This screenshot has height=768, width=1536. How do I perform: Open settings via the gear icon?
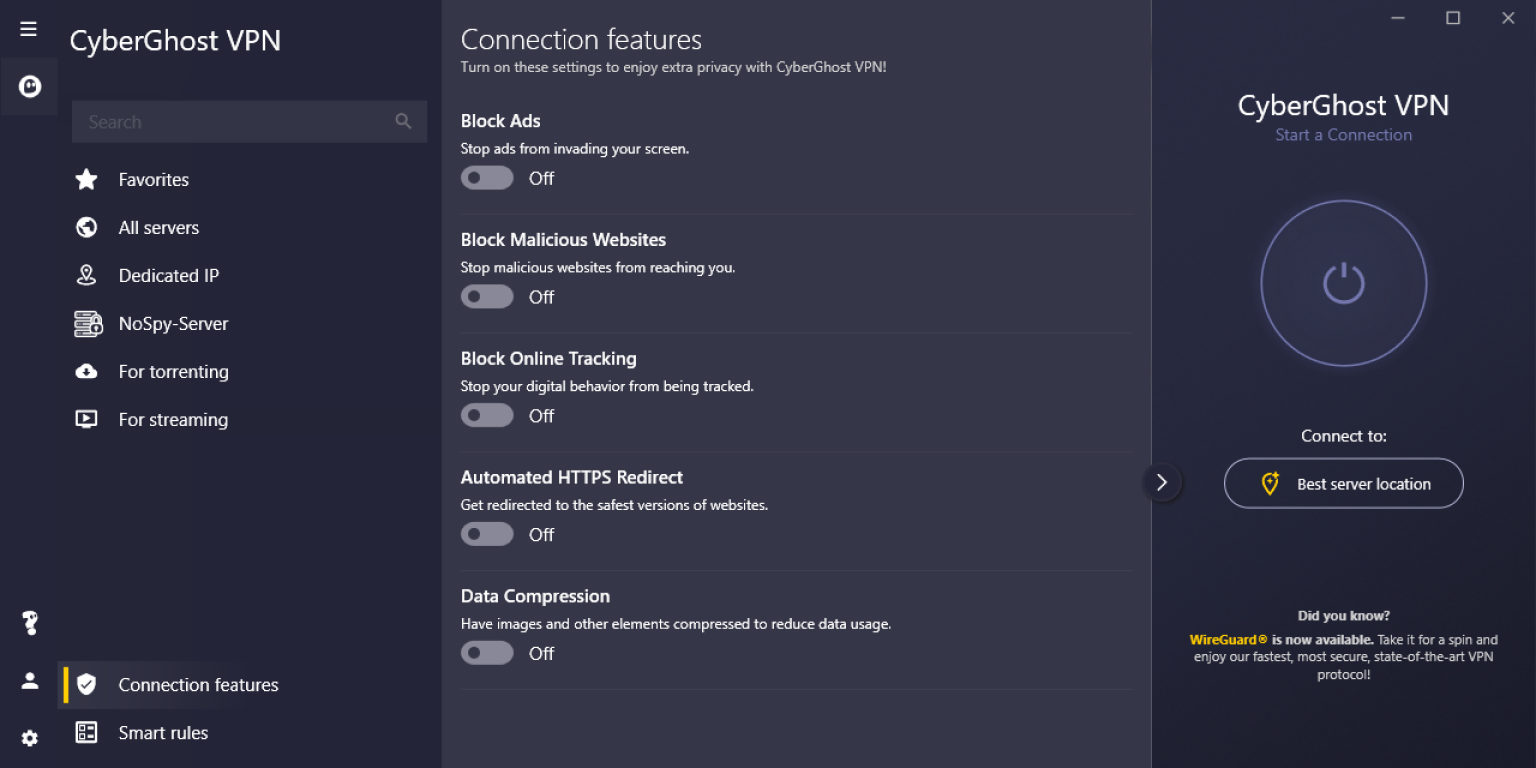(29, 738)
